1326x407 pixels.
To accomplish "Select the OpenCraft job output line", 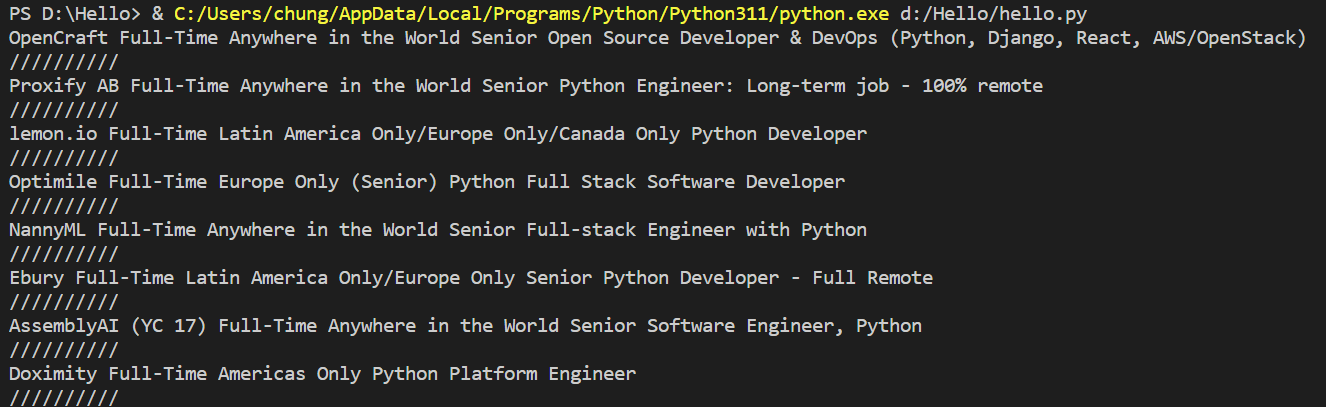I will [658, 38].
